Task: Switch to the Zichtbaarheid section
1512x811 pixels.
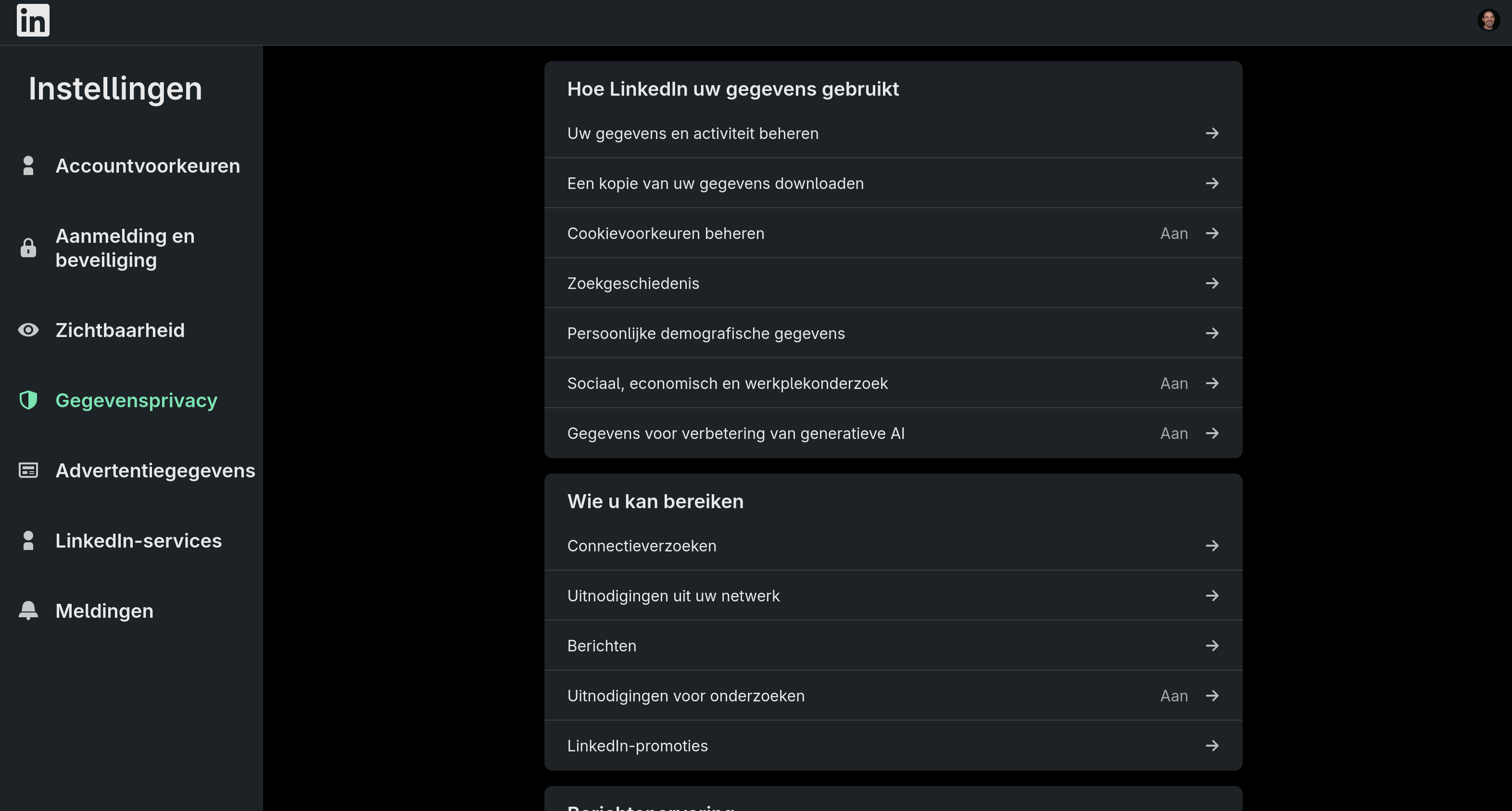Action: pos(121,330)
